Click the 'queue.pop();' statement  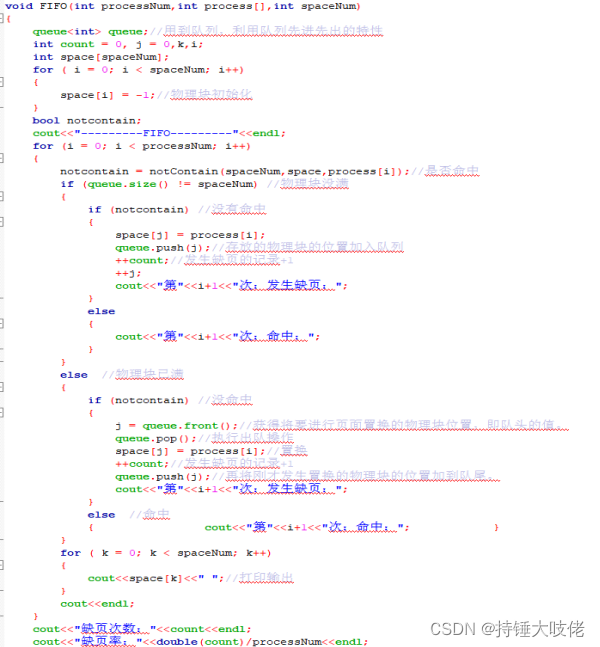tap(156, 439)
